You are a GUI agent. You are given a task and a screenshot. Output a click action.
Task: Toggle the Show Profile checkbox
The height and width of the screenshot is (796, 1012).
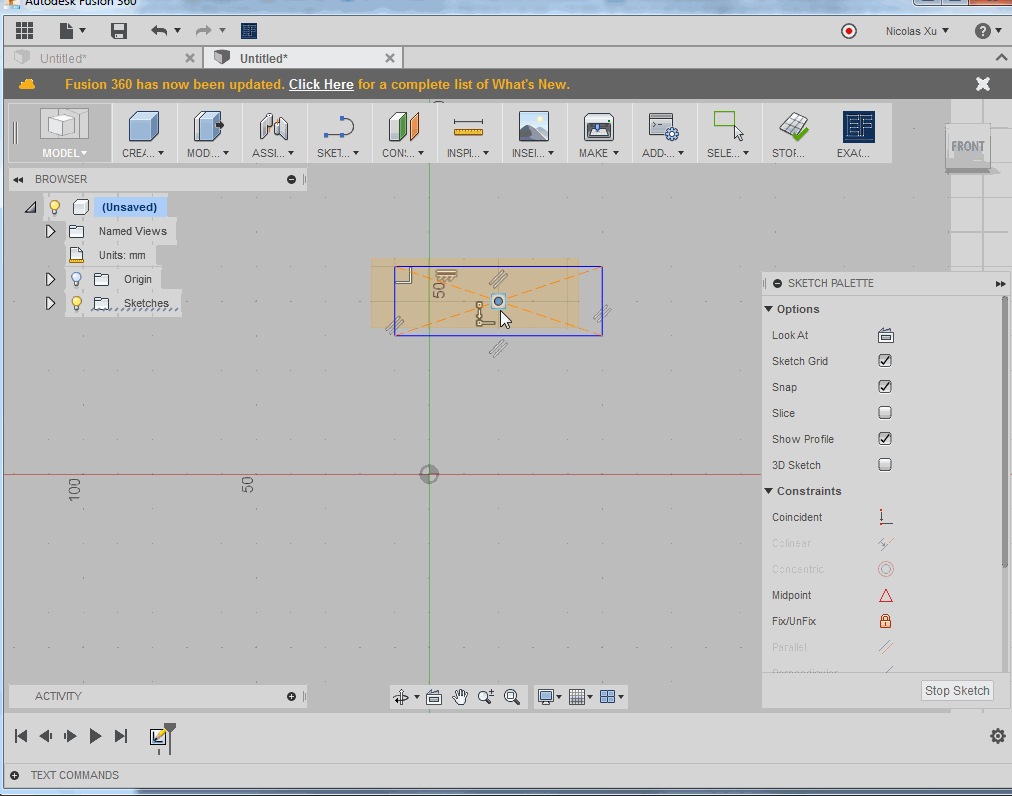885,438
